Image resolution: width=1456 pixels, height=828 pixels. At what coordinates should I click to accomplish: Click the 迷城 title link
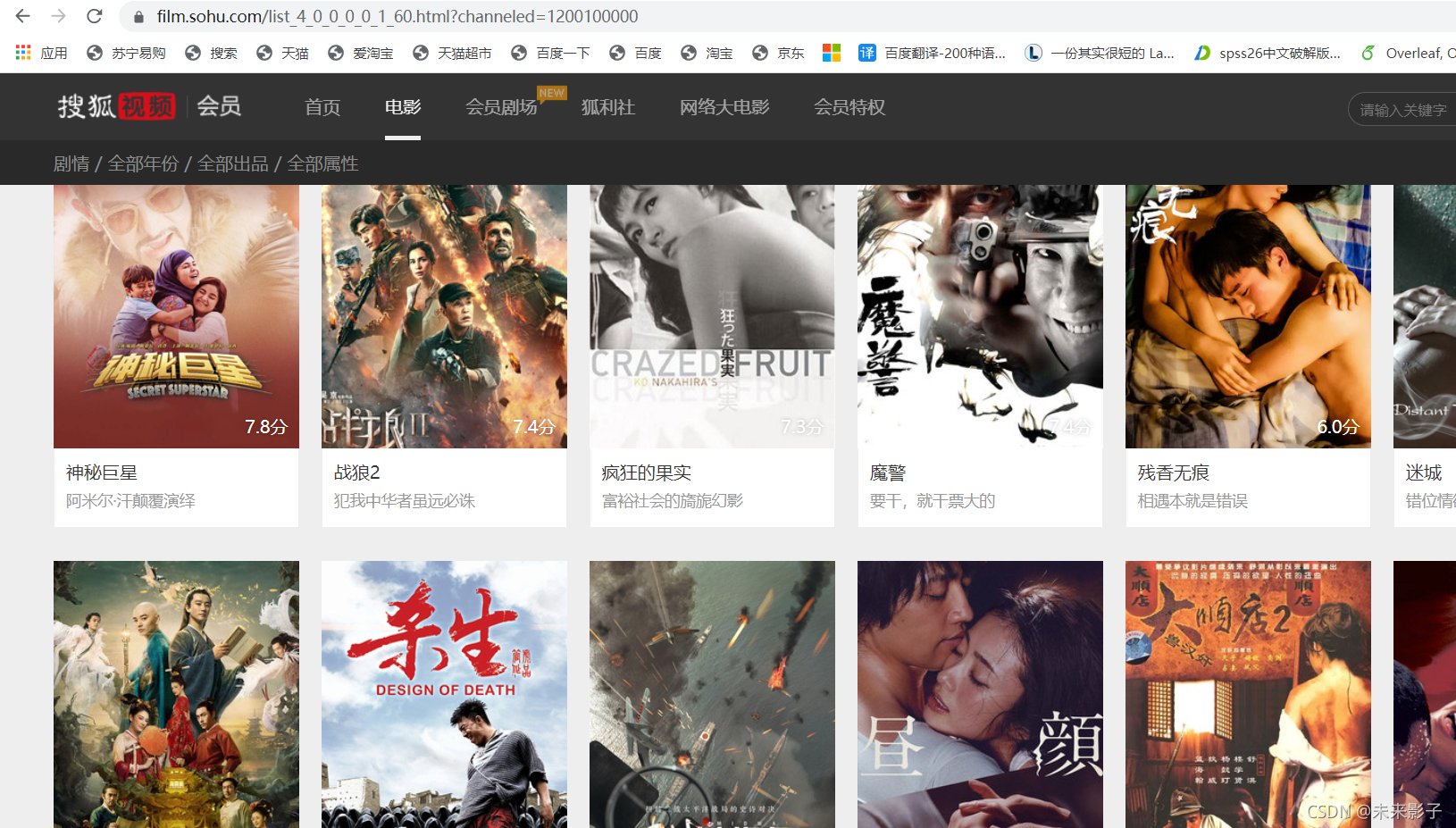tap(1424, 473)
